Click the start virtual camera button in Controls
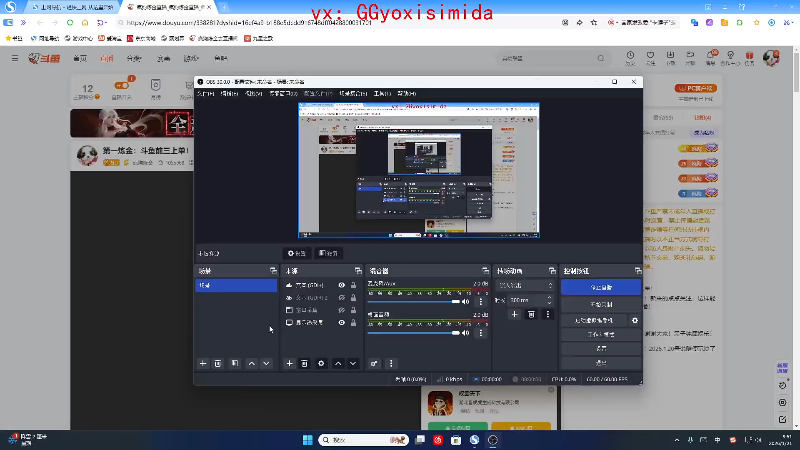Viewport: 800px width, 450px height. pos(594,320)
